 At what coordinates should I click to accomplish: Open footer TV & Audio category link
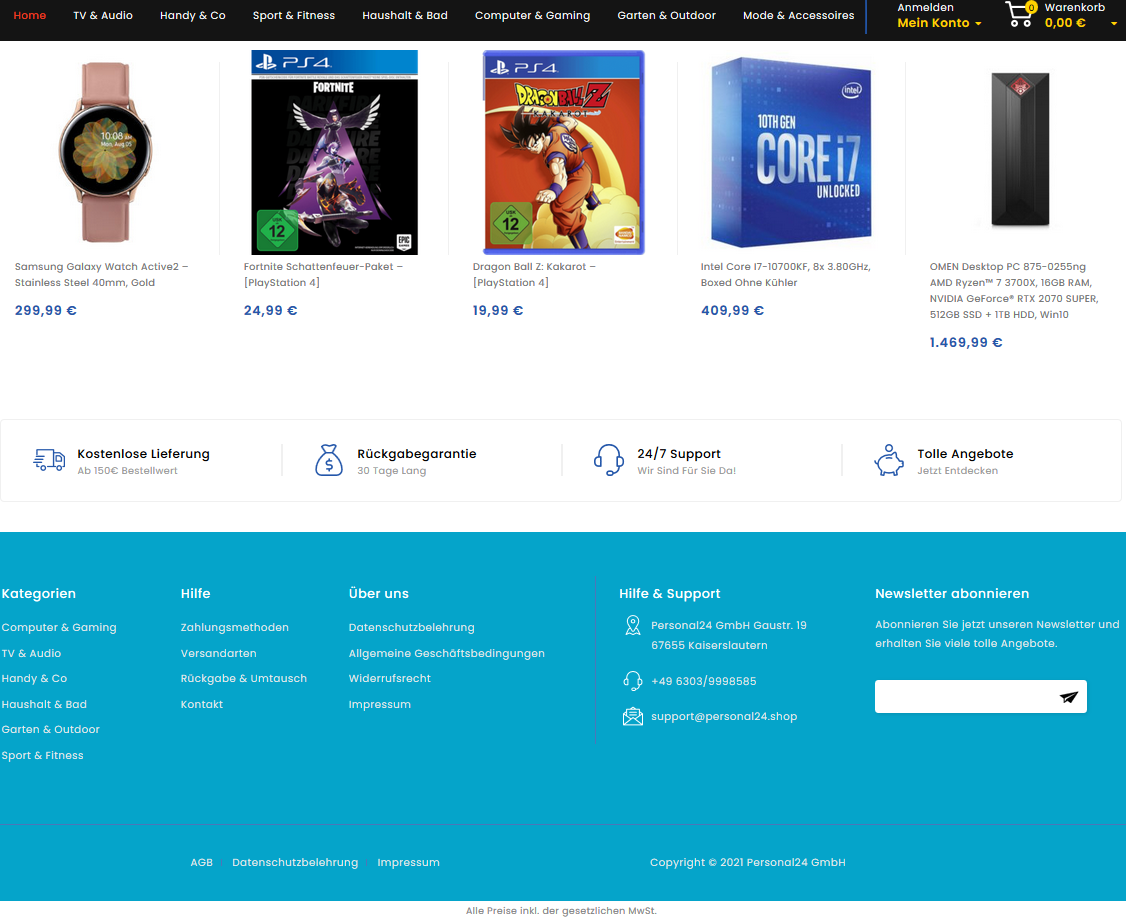[31, 653]
